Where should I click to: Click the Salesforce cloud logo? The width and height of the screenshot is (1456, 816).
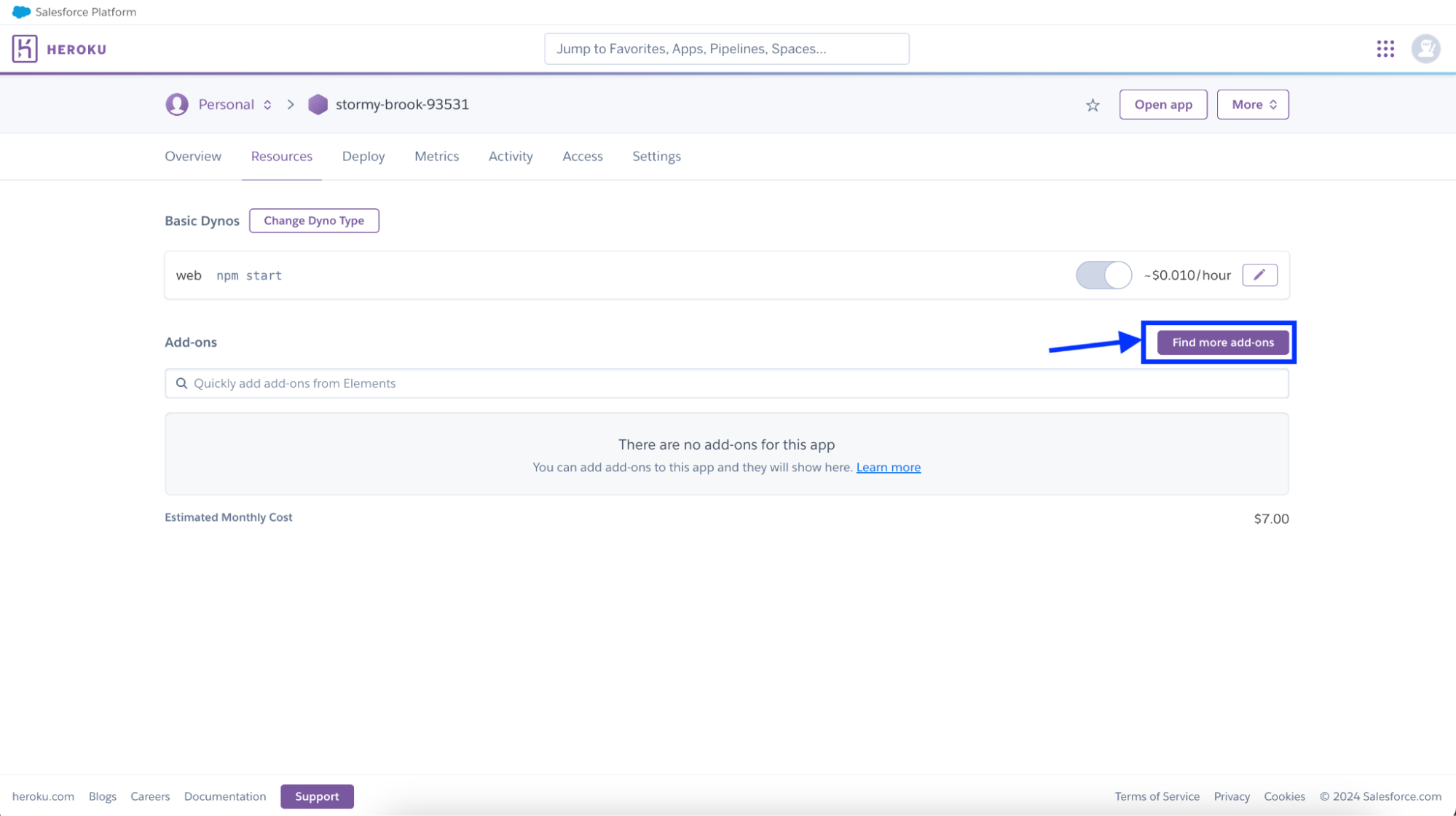coord(21,12)
